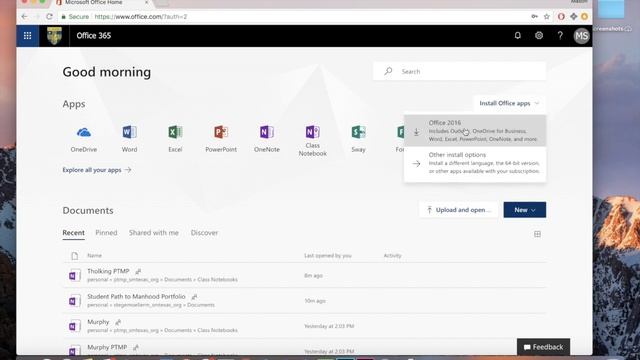Open the Murphy PTMP notebook

(107, 347)
